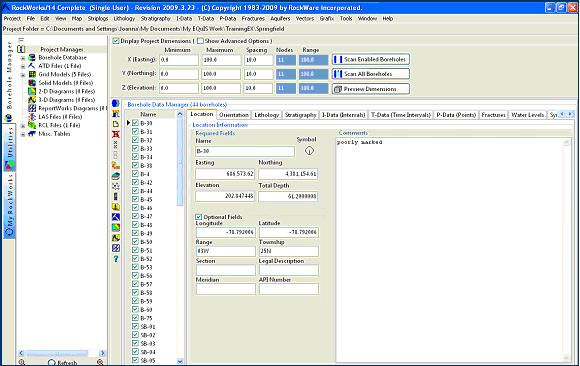Click borehole list vertical scrollbar thumb
The width and height of the screenshot is (580, 366).
coord(180,162)
